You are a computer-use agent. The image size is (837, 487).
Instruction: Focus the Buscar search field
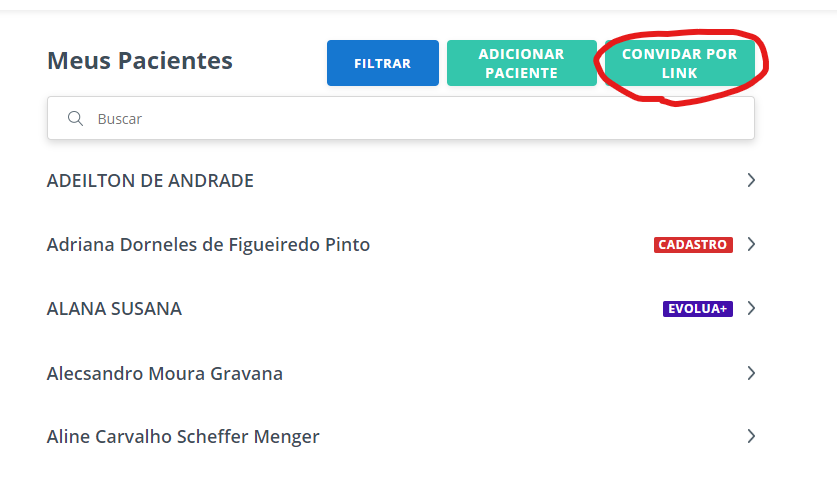point(401,119)
